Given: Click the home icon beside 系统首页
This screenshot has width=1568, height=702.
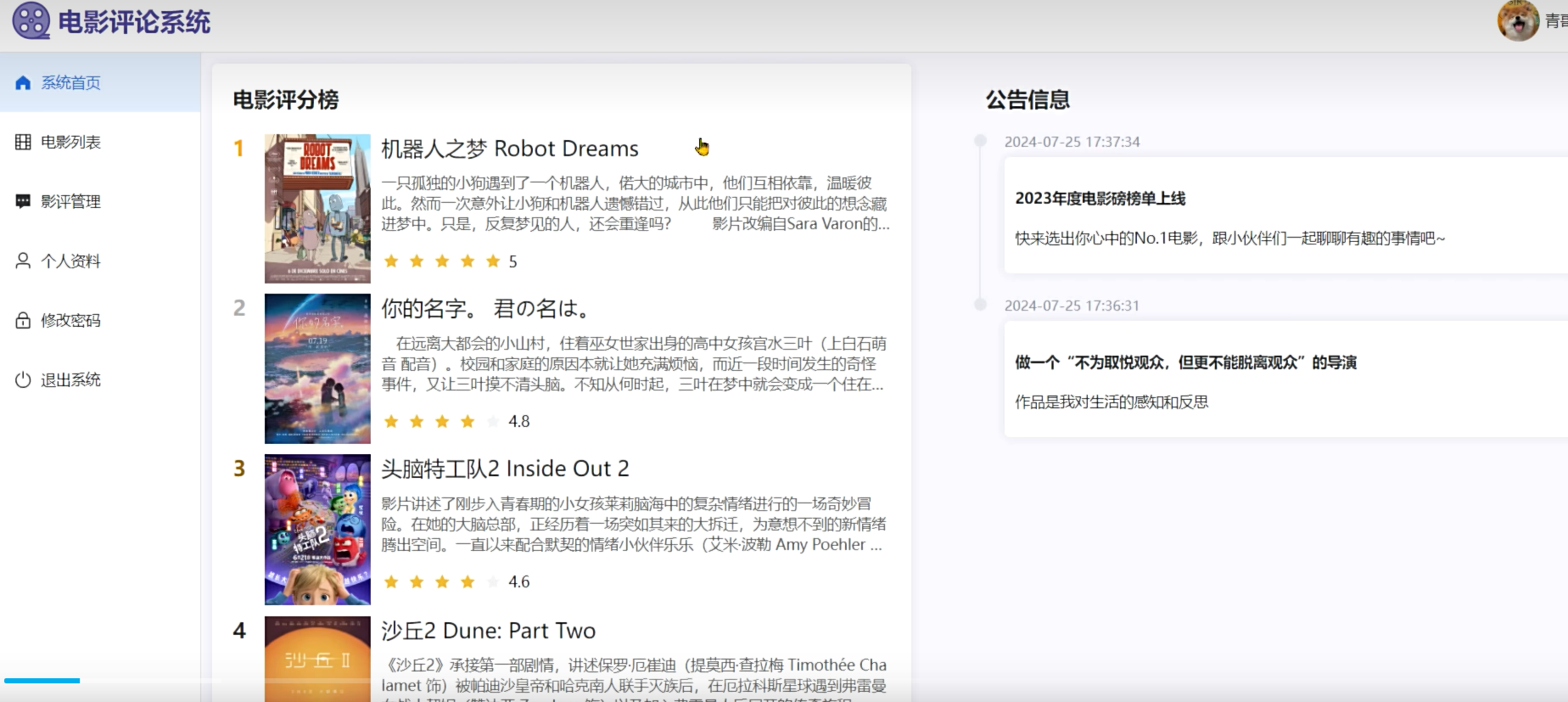Looking at the screenshot, I should click(x=23, y=82).
